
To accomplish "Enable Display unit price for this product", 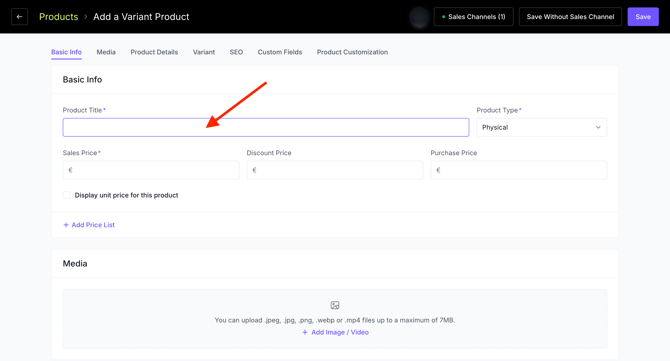I will point(67,195).
